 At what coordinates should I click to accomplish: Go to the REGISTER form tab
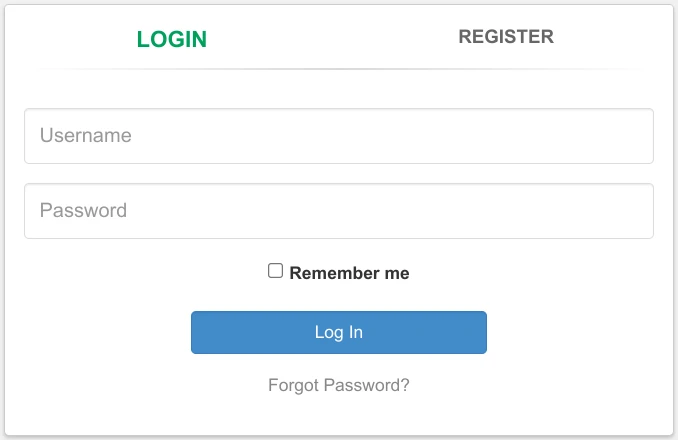[x=505, y=37]
